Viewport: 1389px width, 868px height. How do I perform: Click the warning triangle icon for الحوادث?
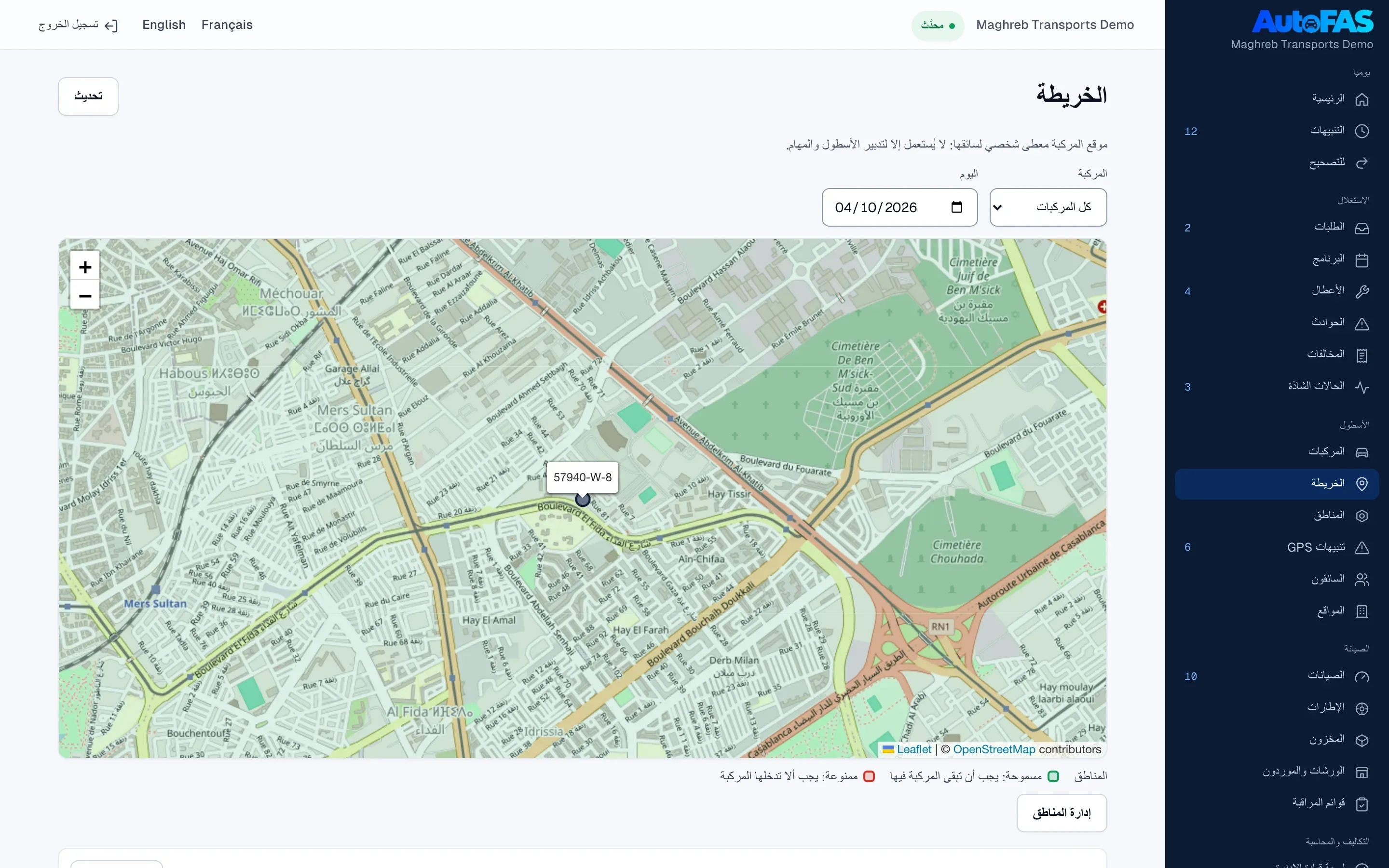pyautogui.click(x=1362, y=324)
